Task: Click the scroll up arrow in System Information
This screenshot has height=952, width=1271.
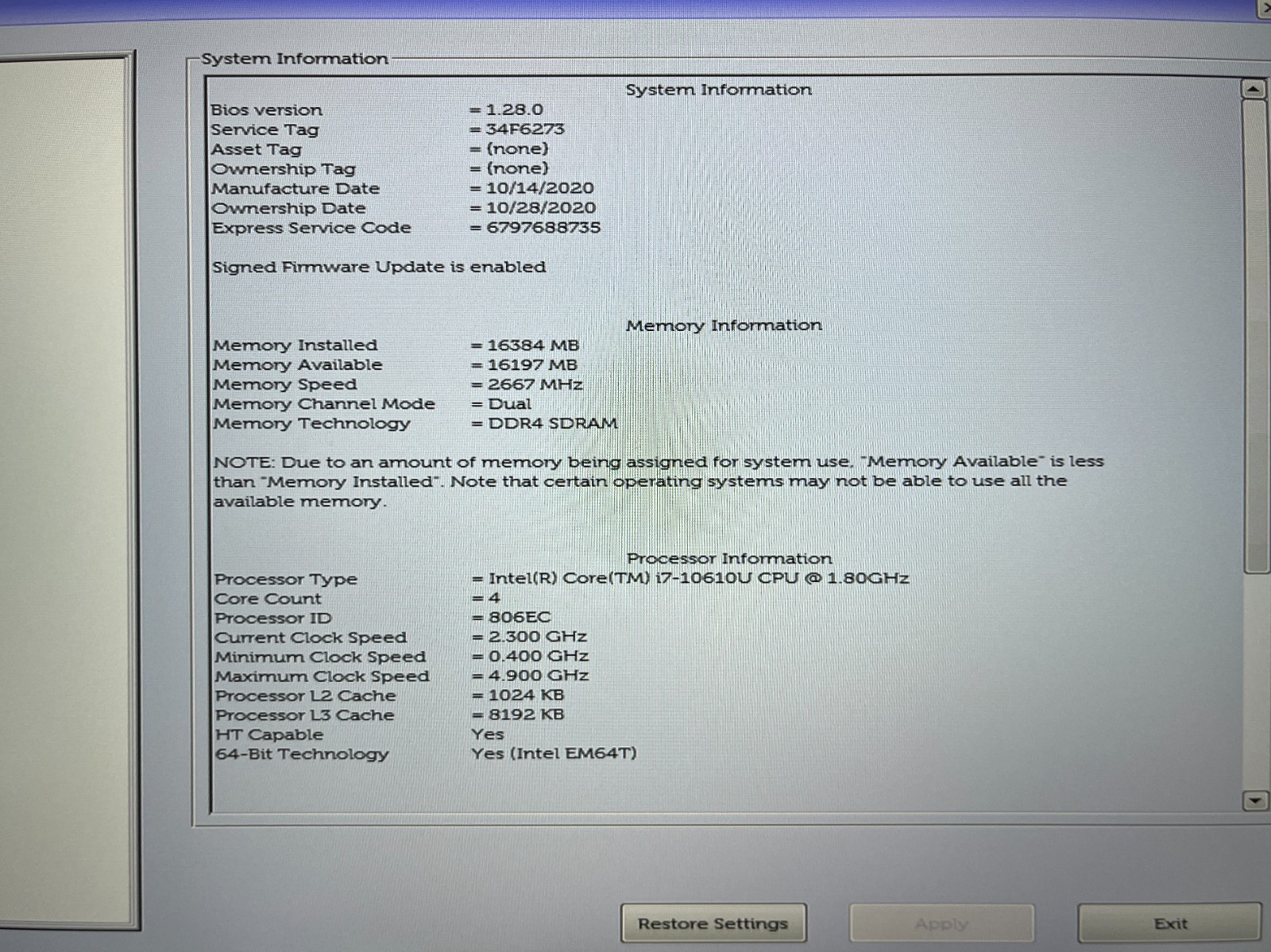Action: (x=1254, y=89)
